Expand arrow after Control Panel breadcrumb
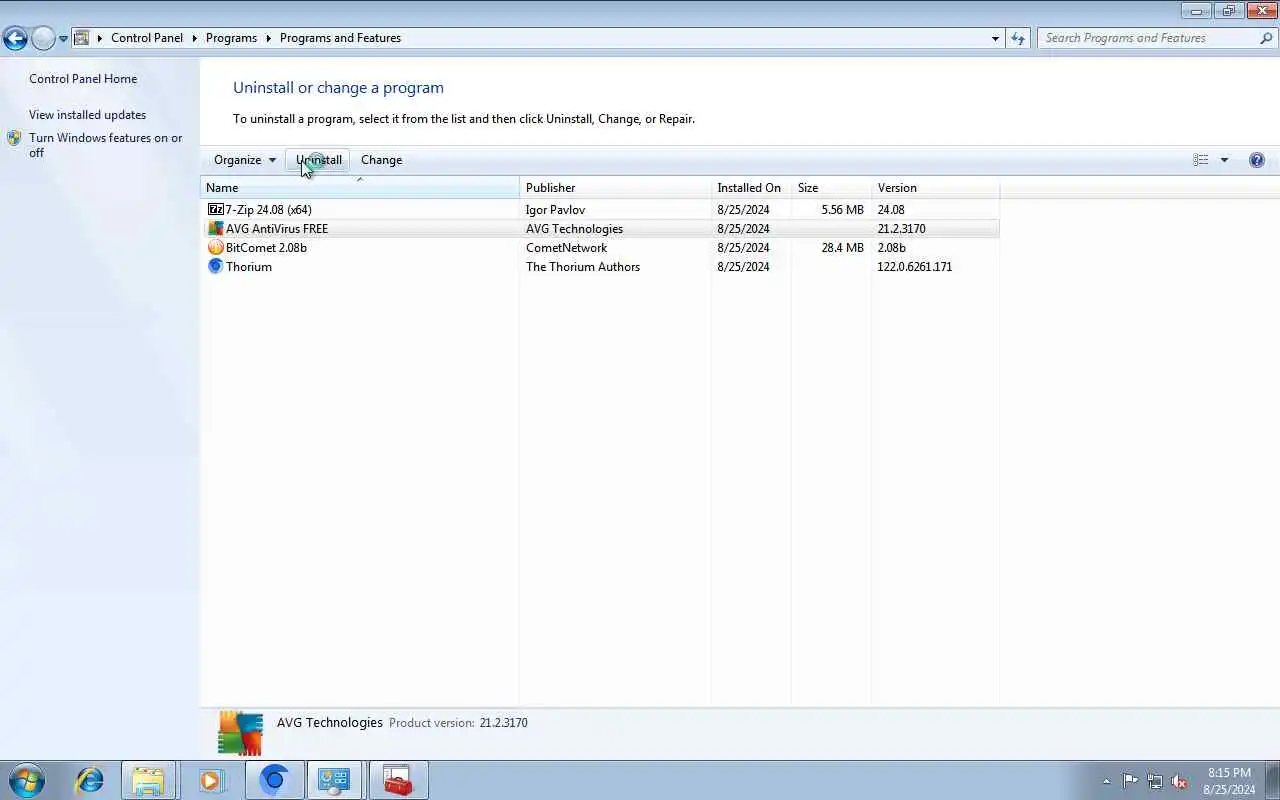Viewport: 1280px width, 800px height. coord(194,38)
